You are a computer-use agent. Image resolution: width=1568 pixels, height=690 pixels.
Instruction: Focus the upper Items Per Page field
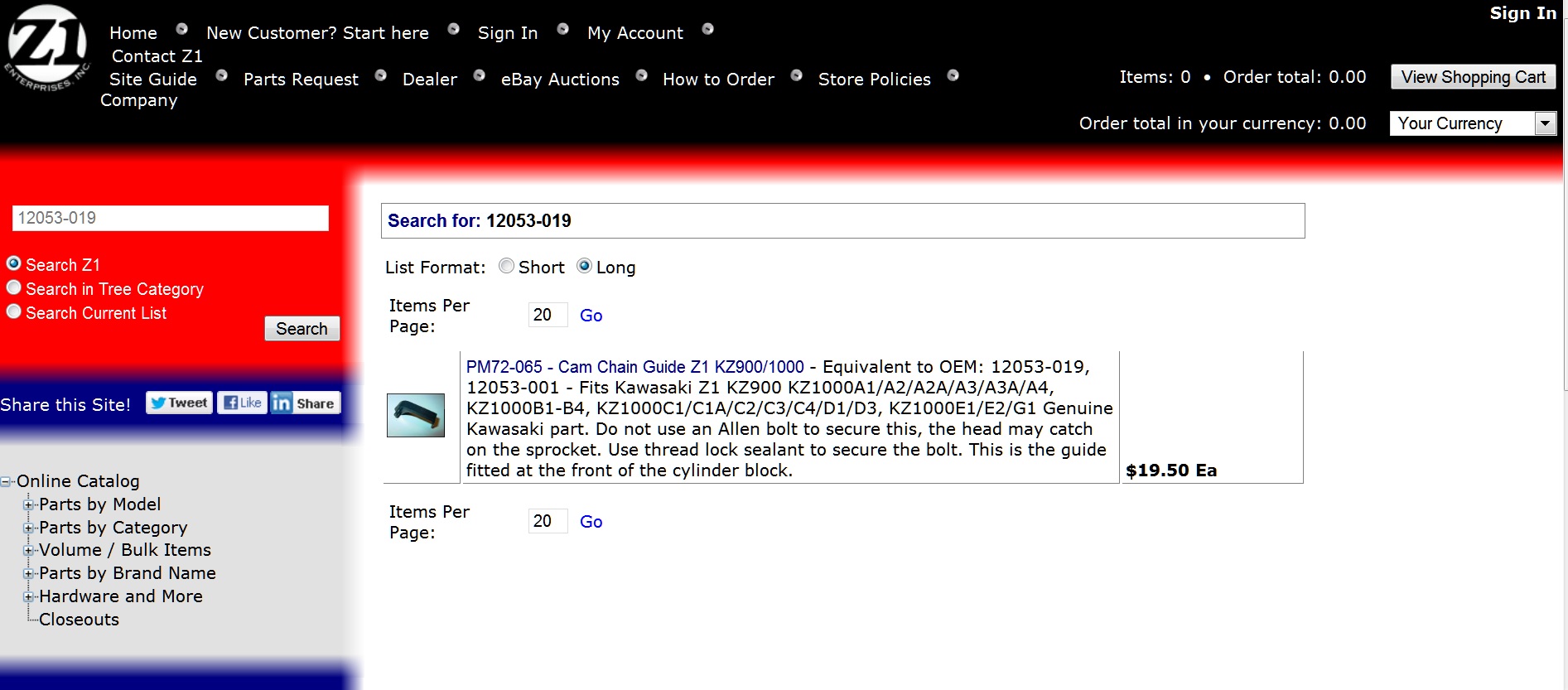click(x=548, y=315)
